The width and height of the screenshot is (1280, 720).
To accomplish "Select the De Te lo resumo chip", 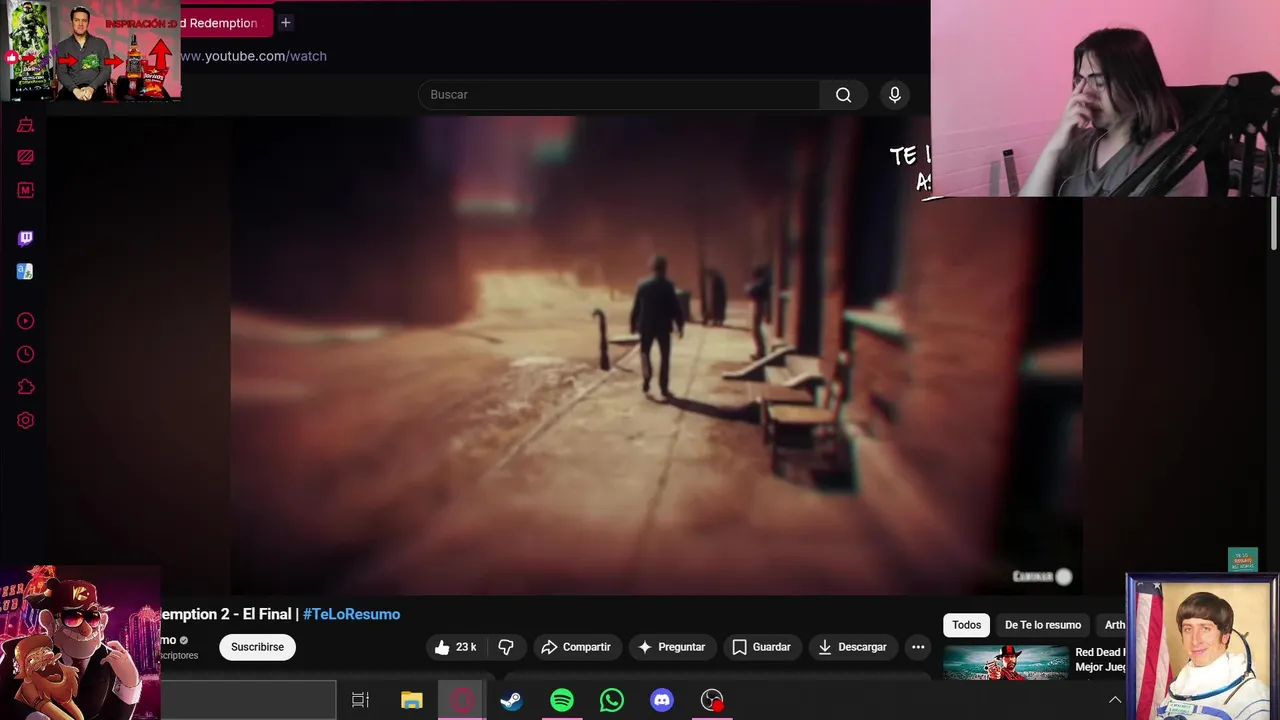I will click(1043, 625).
